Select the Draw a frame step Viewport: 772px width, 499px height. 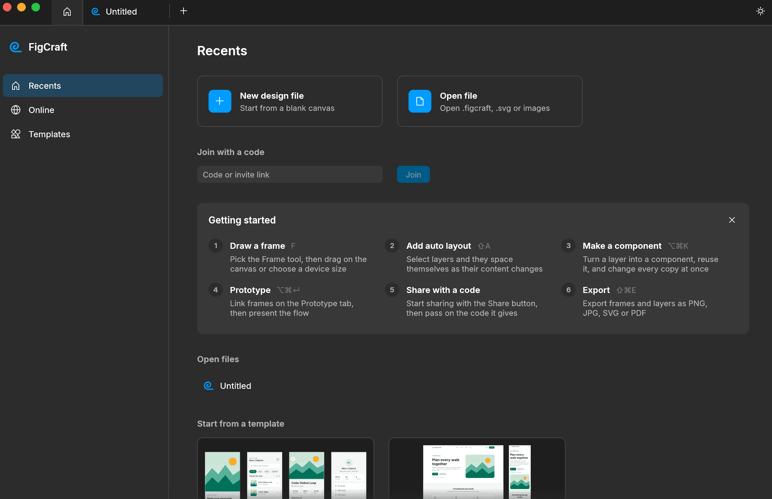tap(290, 257)
